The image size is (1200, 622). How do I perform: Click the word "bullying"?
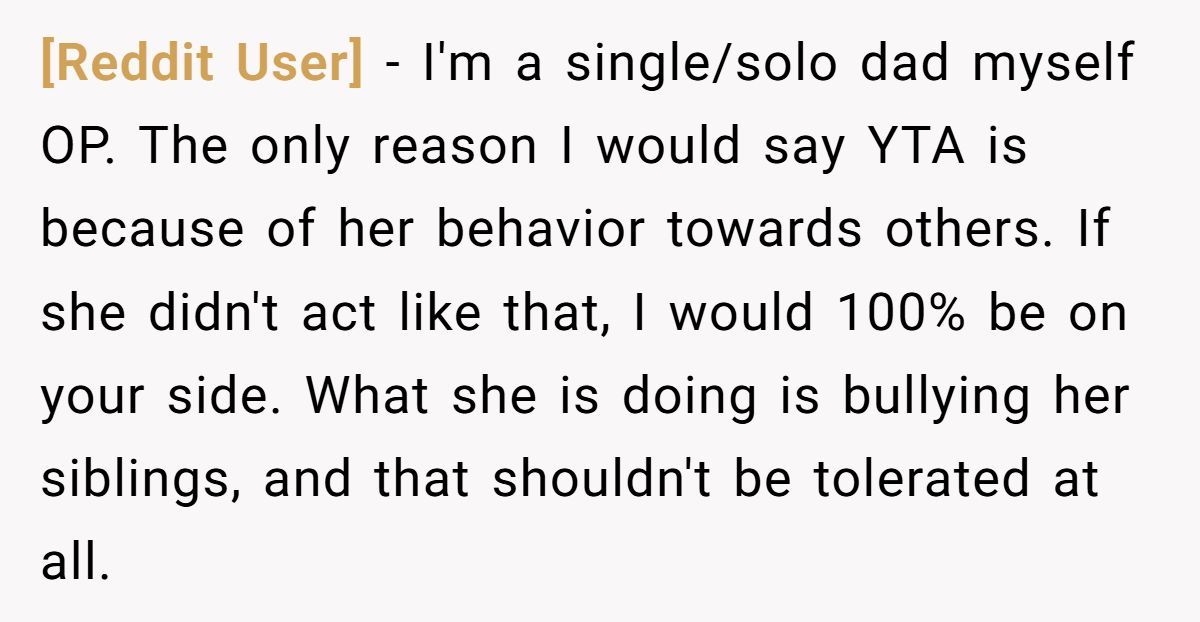(935, 396)
